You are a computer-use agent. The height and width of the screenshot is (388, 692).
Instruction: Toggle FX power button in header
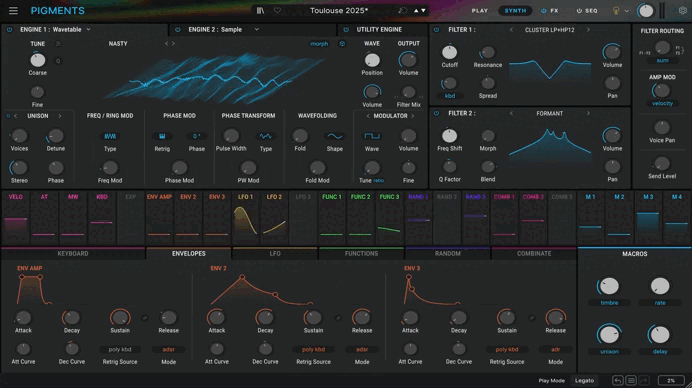coord(544,11)
